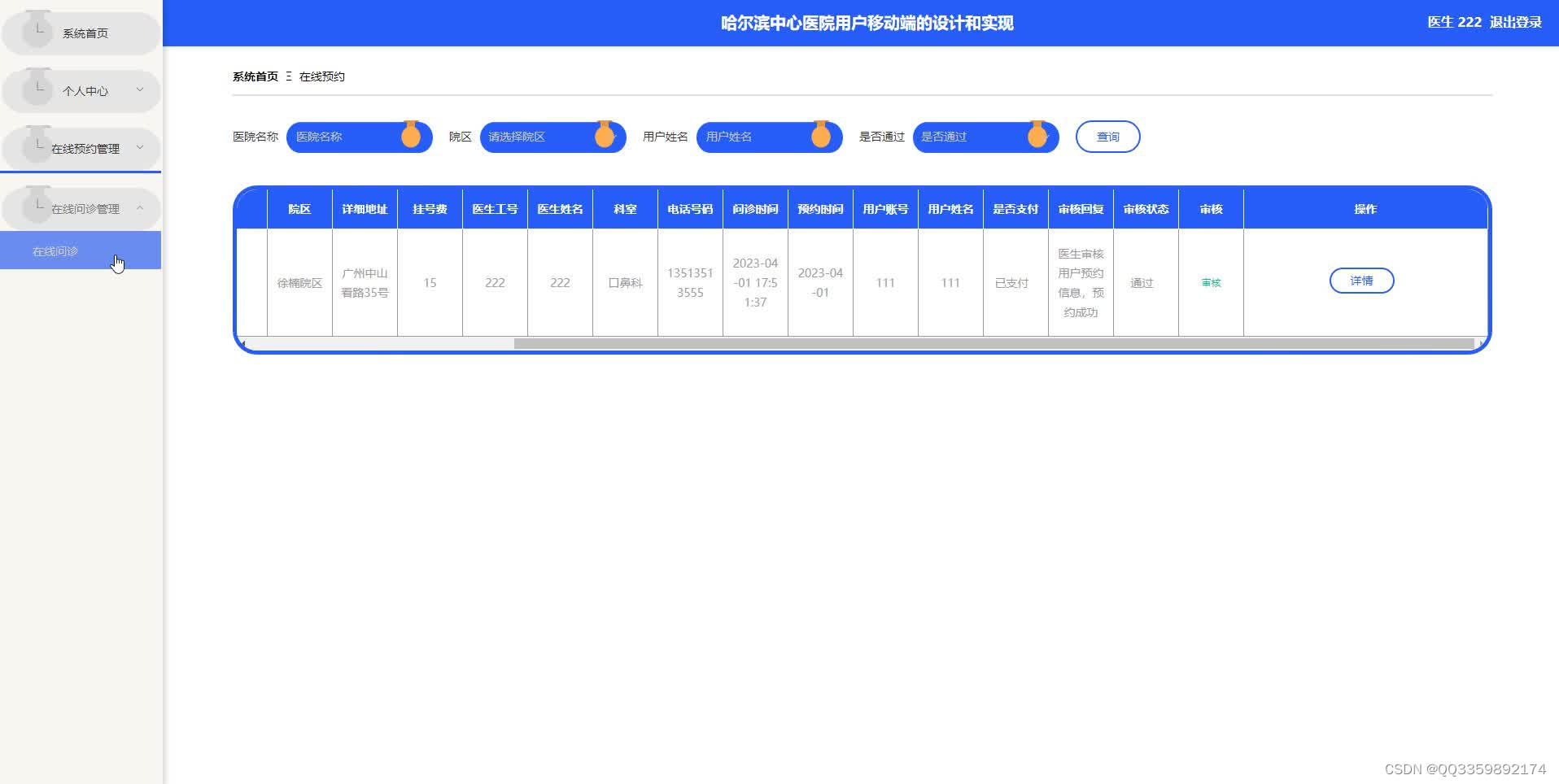Click the 医生工号 column header
This screenshot has height=784, width=1559.
pyautogui.click(x=495, y=209)
